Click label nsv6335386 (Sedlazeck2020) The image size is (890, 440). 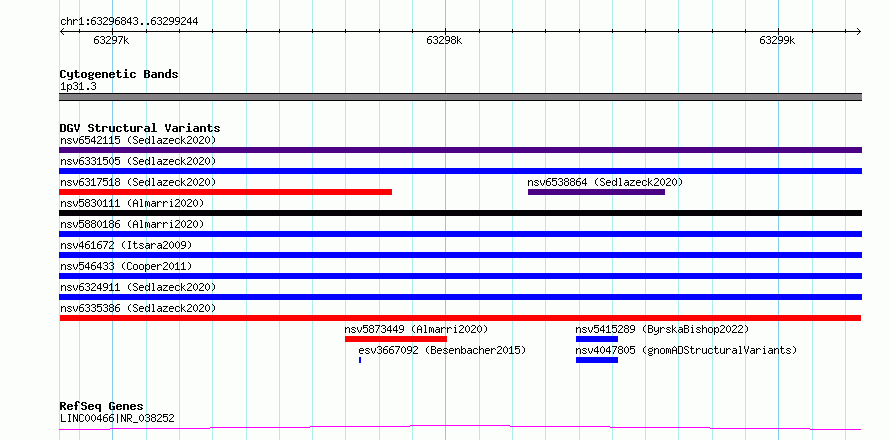[x=138, y=308]
